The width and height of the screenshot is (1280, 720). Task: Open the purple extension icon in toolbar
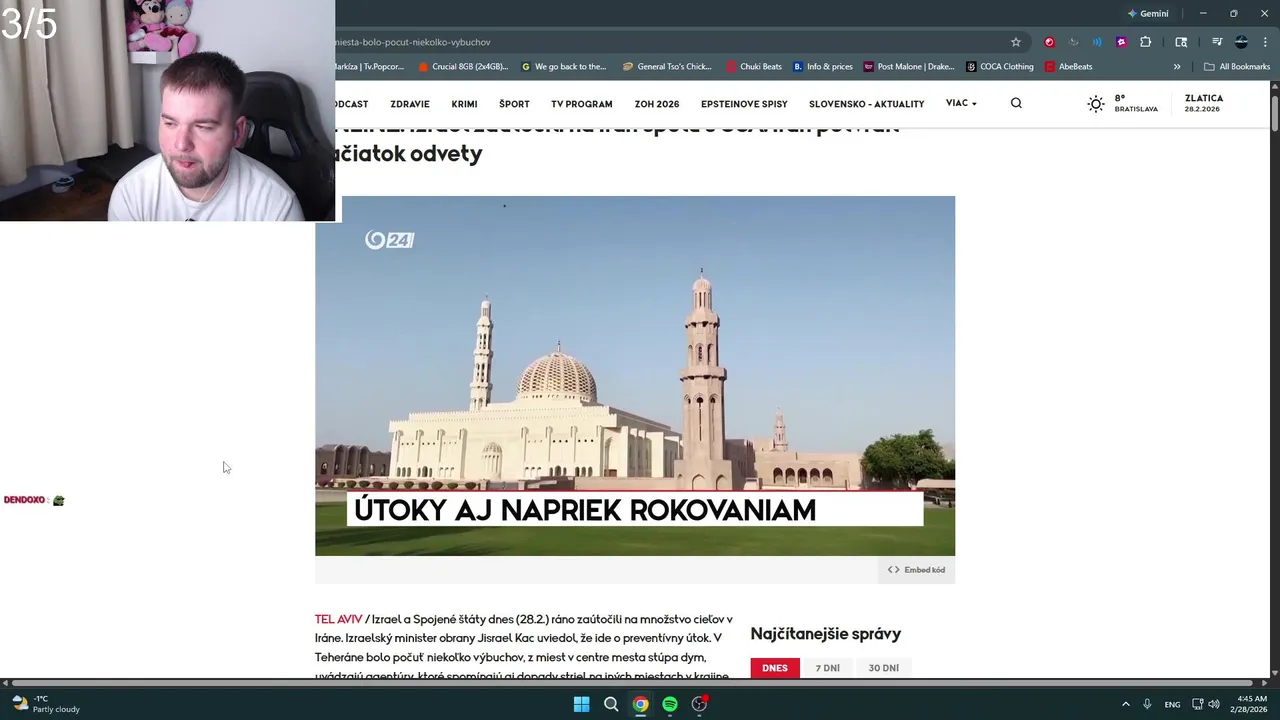1121,42
